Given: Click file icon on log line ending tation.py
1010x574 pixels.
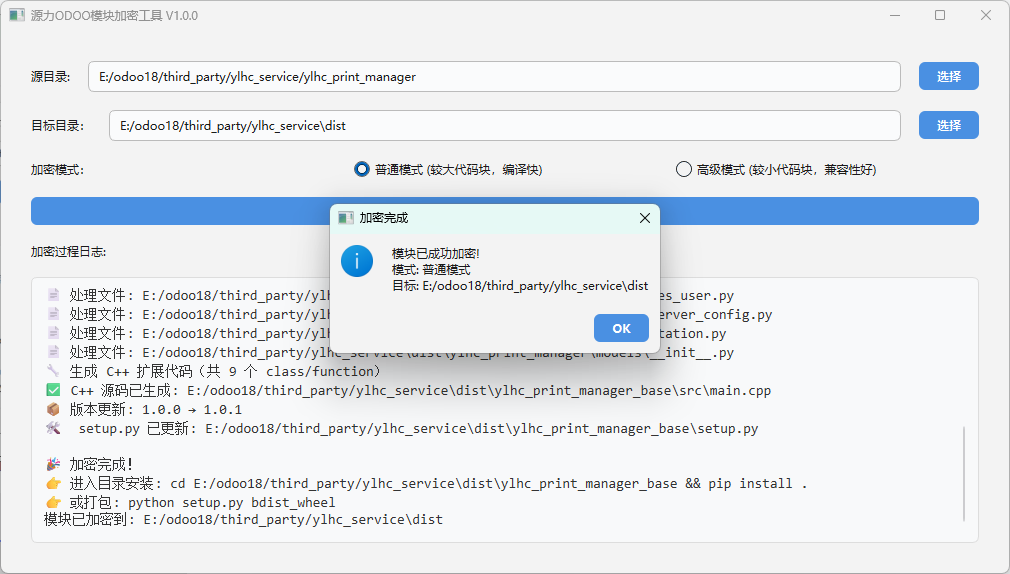Looking at the screenshot, I should [x=53, y=333].
